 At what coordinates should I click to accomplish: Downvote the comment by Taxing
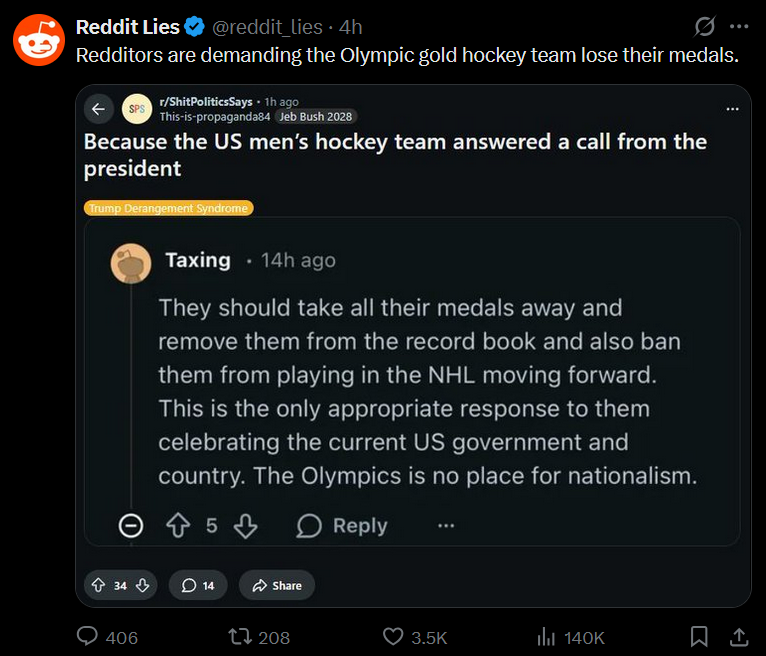(x=245, y=525)
